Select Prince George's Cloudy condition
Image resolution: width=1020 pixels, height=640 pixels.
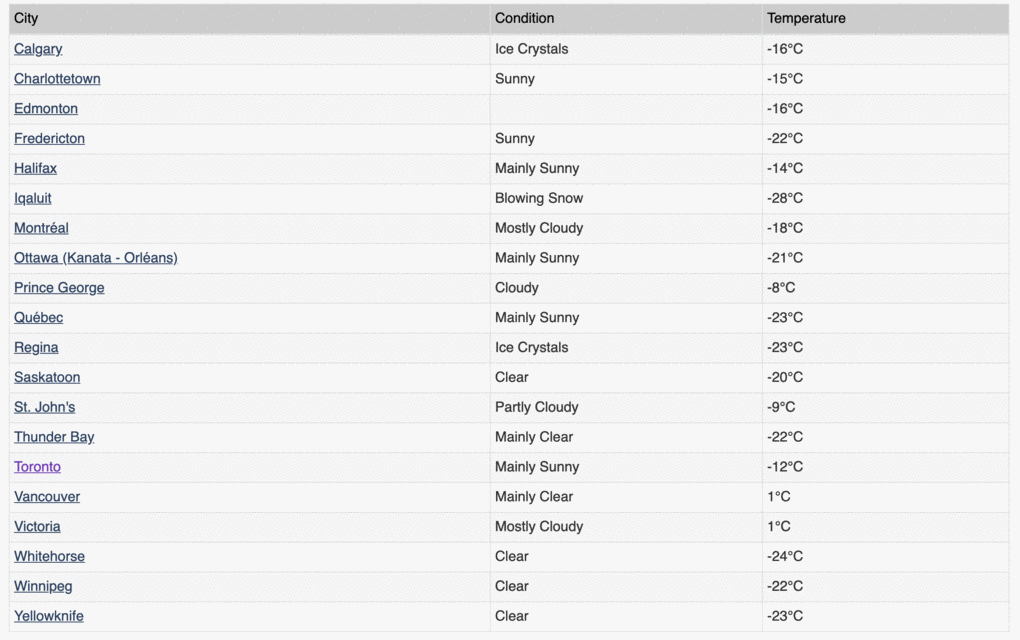[x=517, y=288]
